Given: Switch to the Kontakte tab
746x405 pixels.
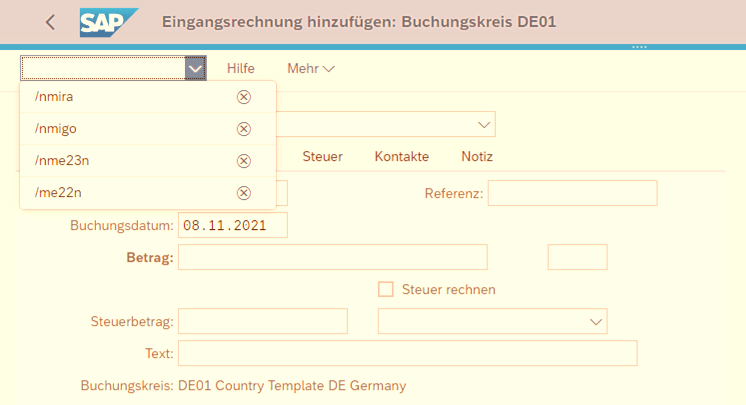Looking at the screenshot, I should tap(401, 157).
